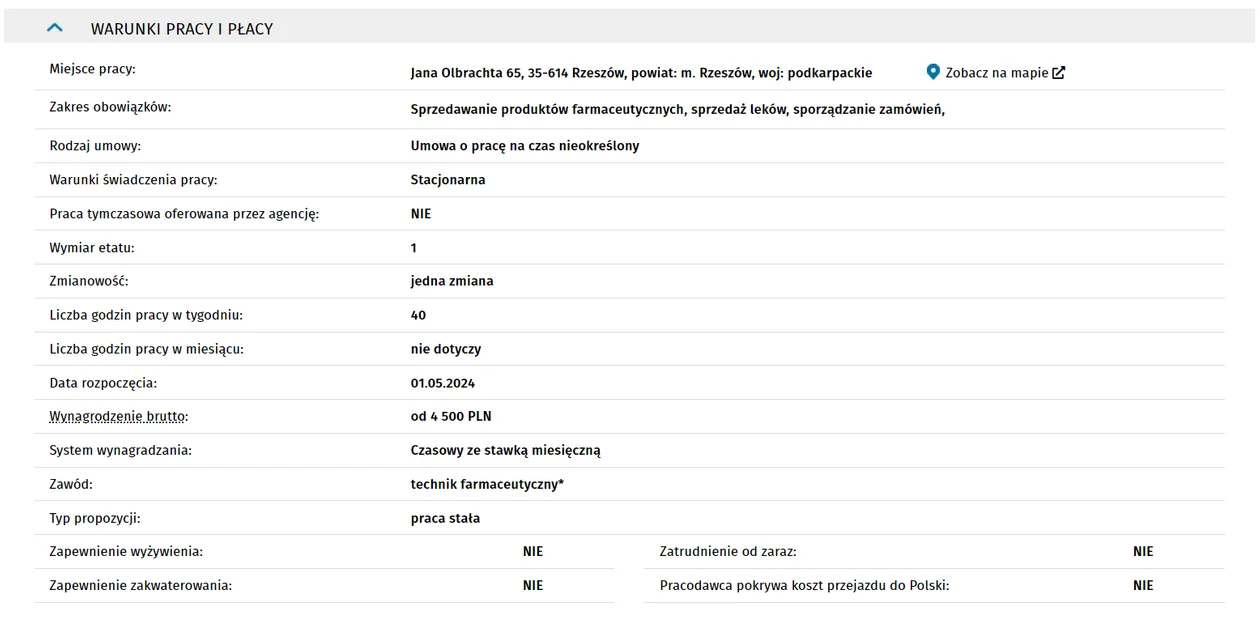Click the Zapewnienie zakwaterowania label
The height and width of the screenshot is (631, 1260).
[x=141, y=586]
